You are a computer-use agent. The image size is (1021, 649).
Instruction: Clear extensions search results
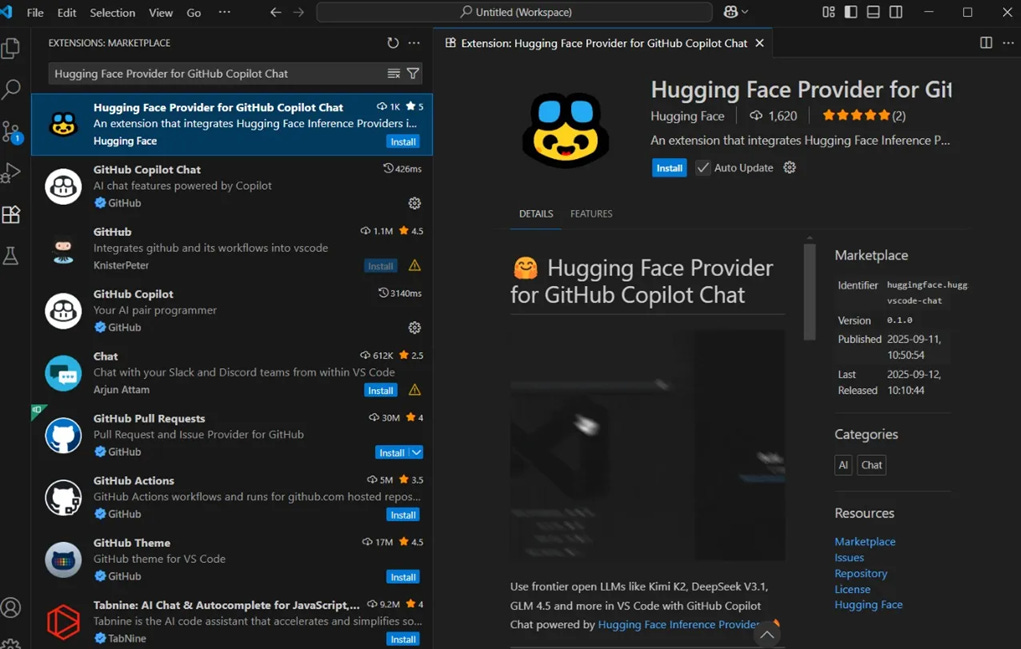point(394,74)
